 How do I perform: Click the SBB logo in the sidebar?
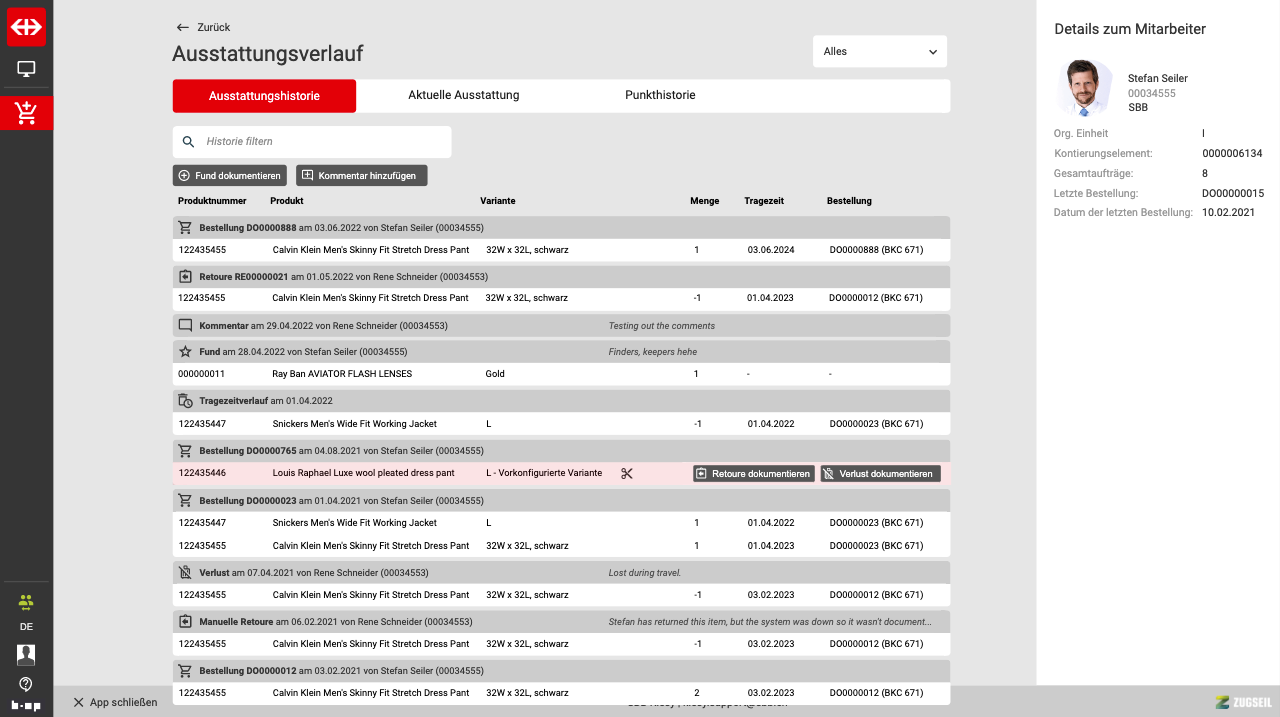[x=26, y=27]
